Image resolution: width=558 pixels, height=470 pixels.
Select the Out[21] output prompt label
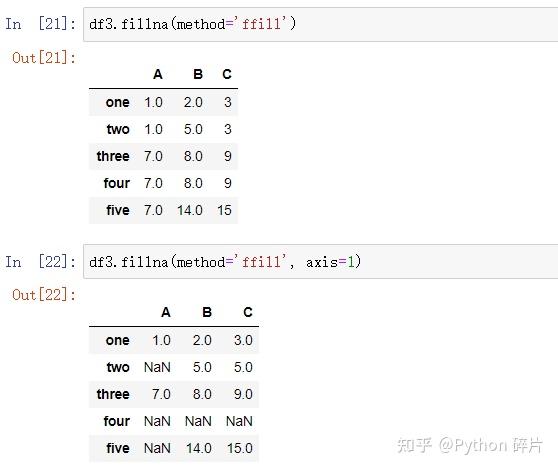(44, 58)
